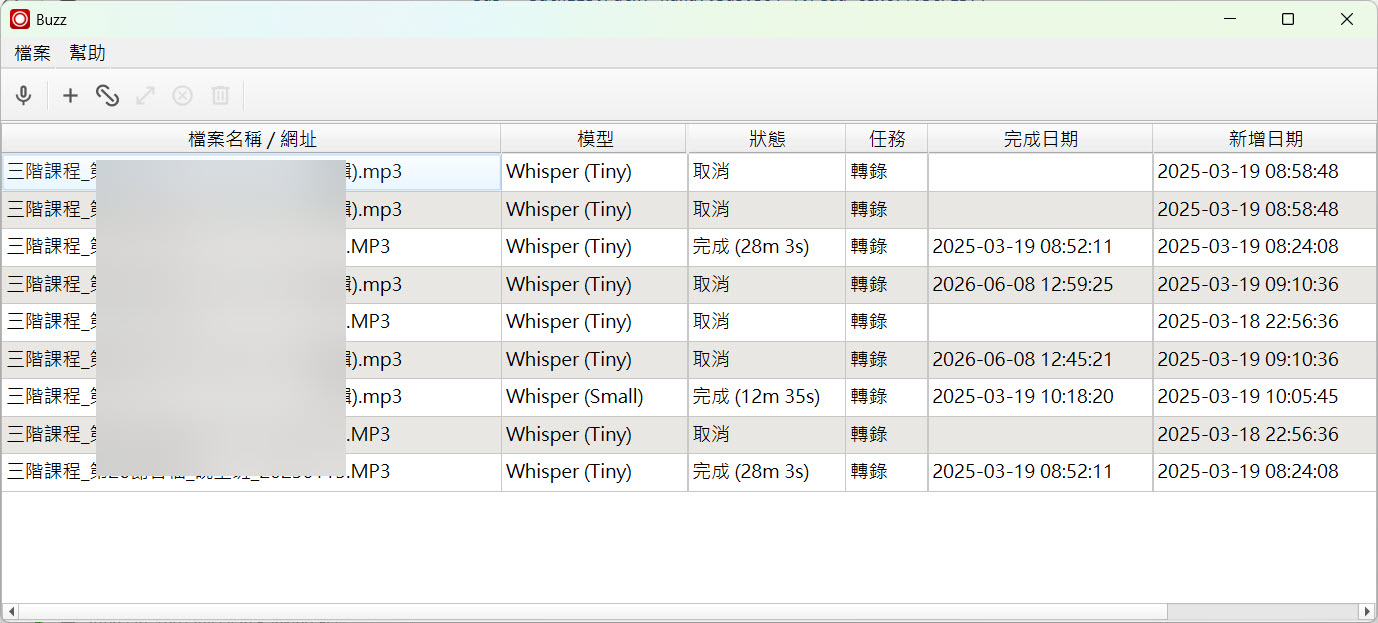Select added date in row completed 2026-06-08 12:59:25
The width and height of the screenshot is (1378, 623).
tap(1265, 285)
